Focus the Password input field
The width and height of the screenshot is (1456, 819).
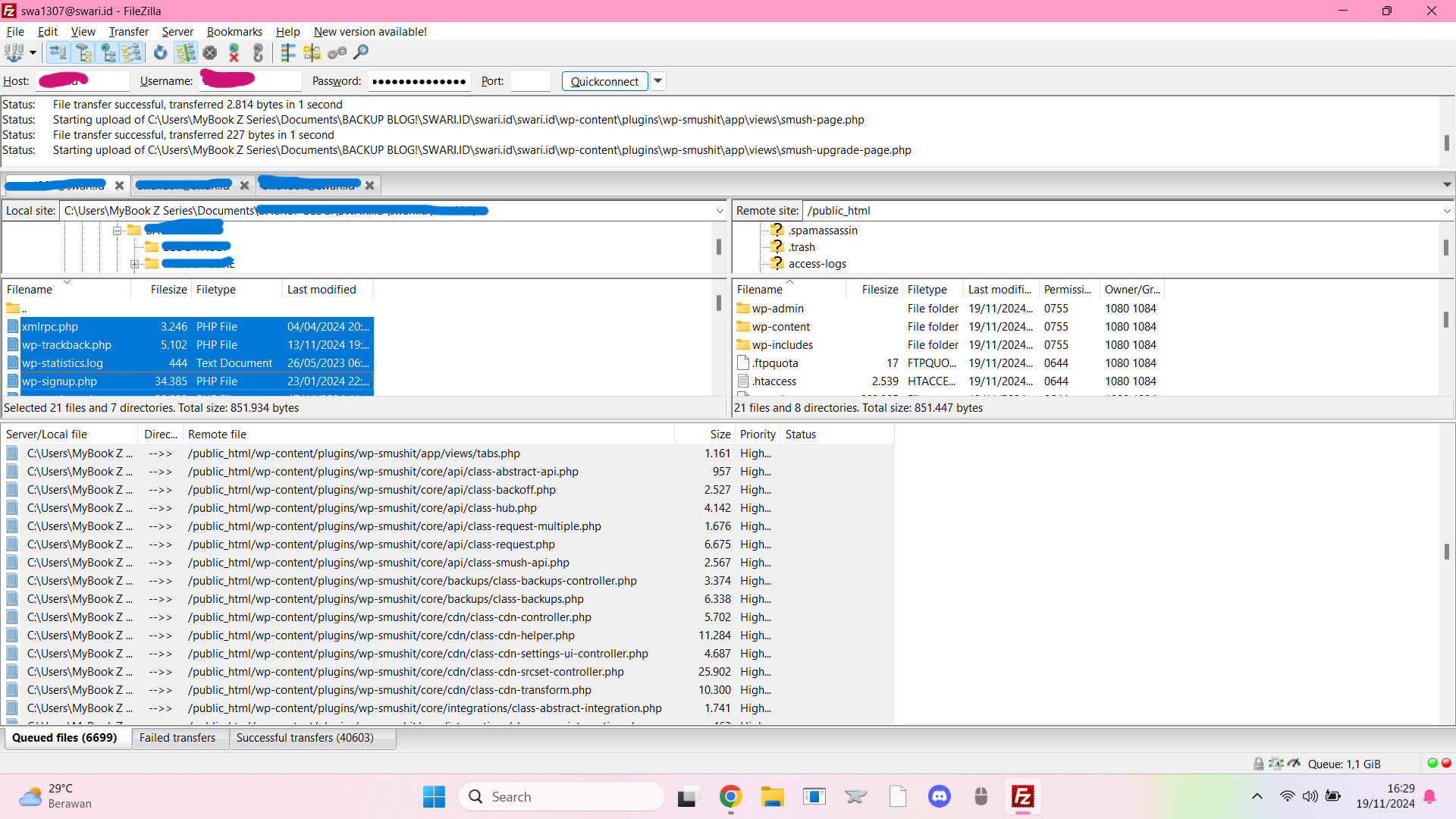point(419,82)
